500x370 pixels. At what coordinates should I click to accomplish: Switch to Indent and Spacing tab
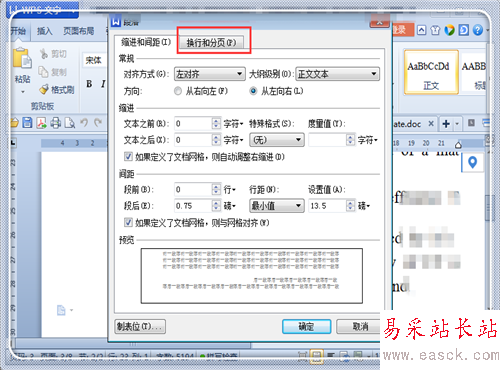pyautogui.click(x=146, y=42)
